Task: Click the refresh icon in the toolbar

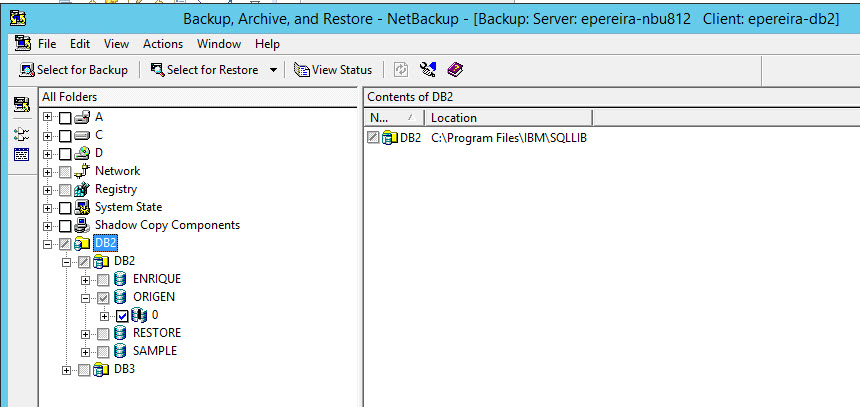Action: (x=401, y=70)
